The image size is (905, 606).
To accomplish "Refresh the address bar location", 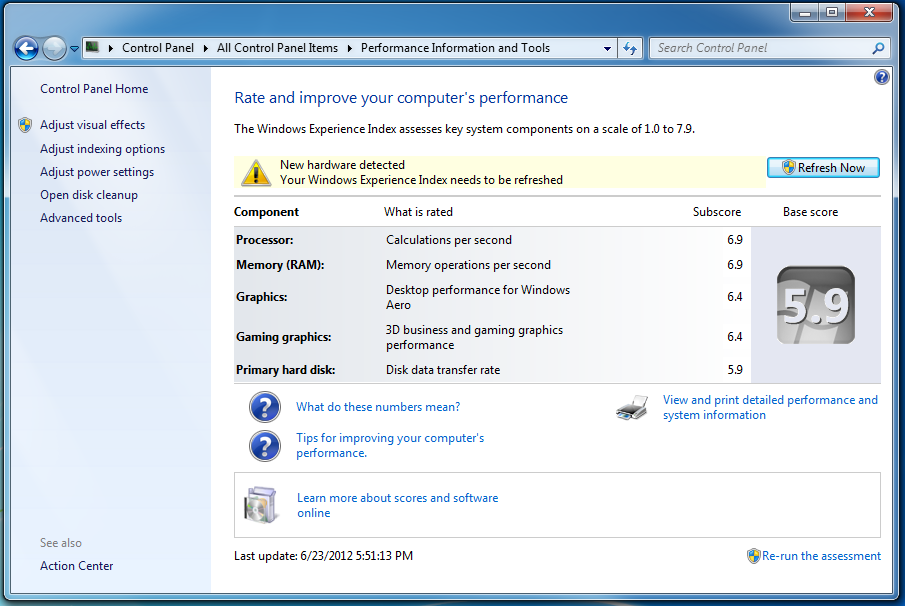I will (630, 48).
